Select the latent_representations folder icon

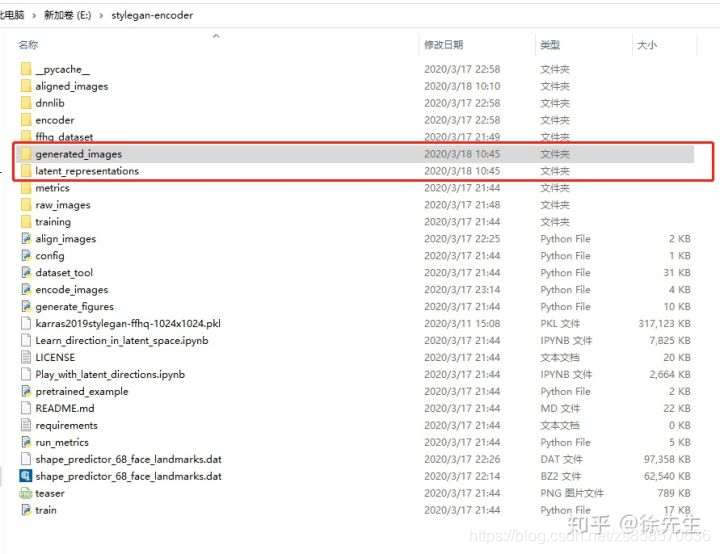pos(26,171)
